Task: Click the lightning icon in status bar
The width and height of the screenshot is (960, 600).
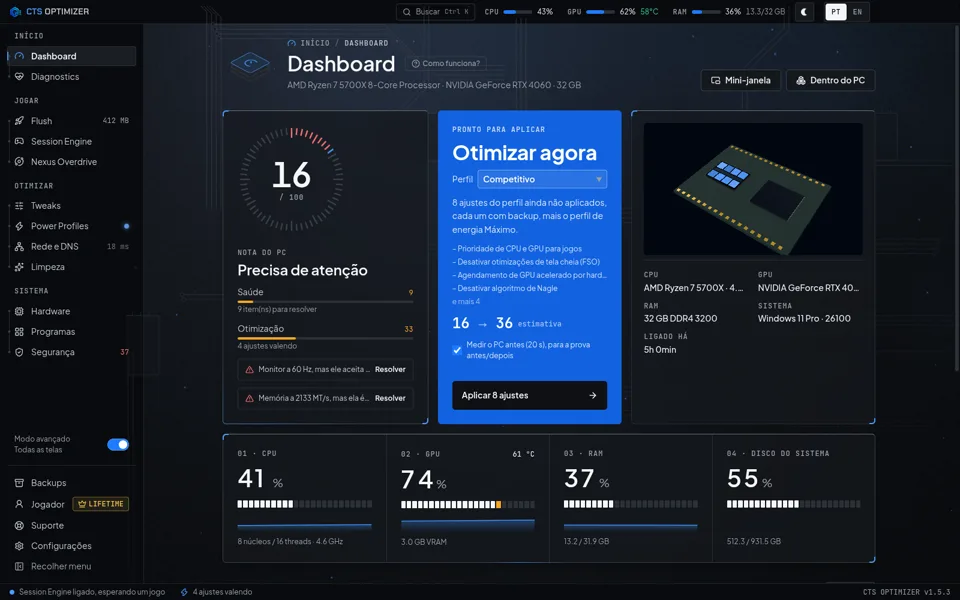Action: coord(184,592)
